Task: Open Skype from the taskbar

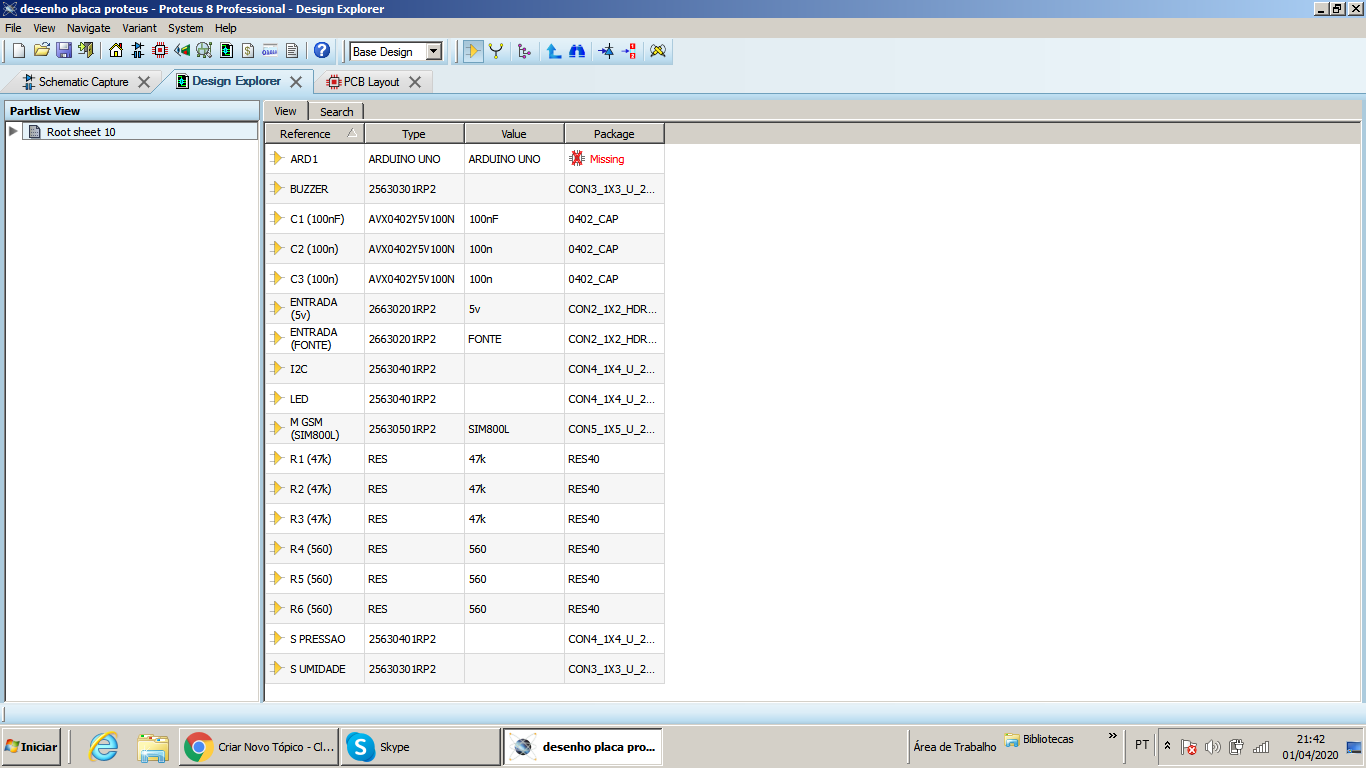Action: (x=421, y=747)
